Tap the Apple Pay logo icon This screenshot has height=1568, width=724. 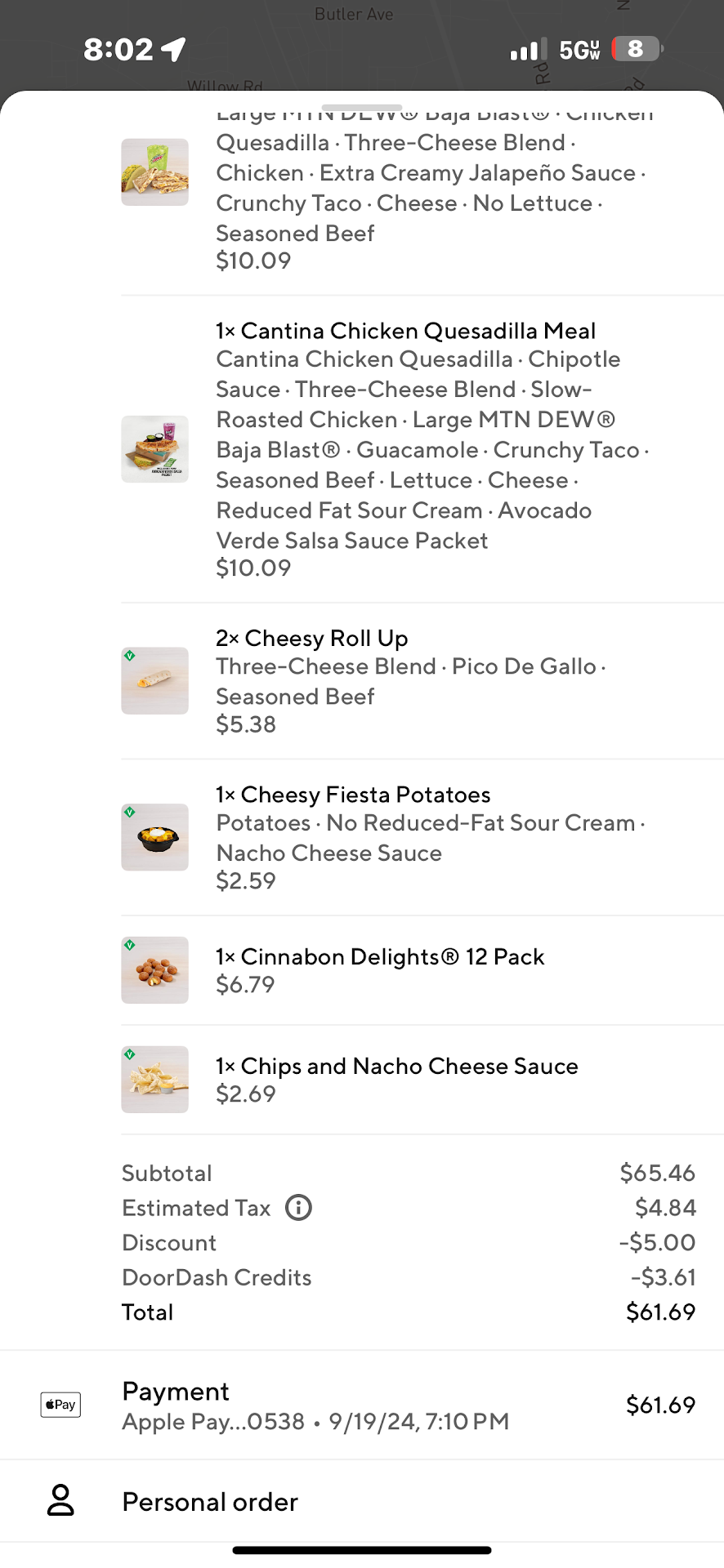[x=60, y=1405]
